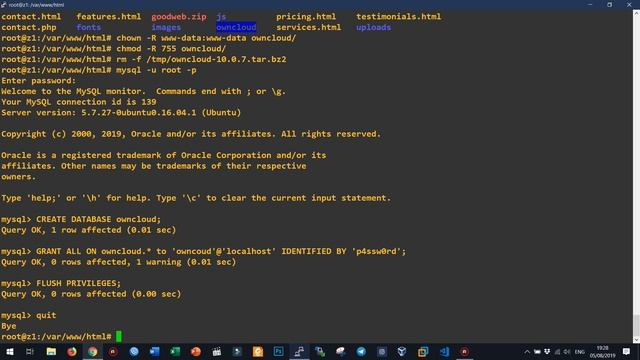The width and height of the screenshot is (640, 360).
Task: Open the last red circular taskbar icon
Action: 464,351
